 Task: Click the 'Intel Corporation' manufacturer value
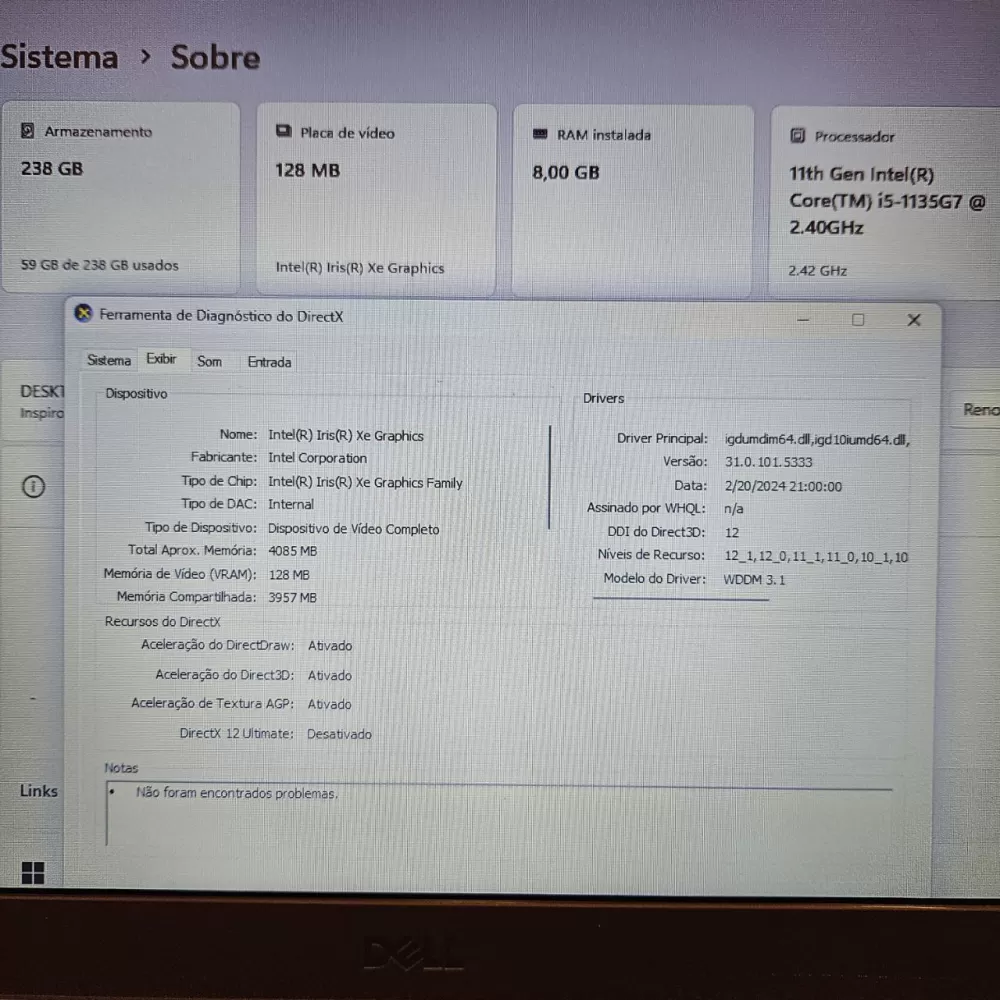tap(317, 458)
